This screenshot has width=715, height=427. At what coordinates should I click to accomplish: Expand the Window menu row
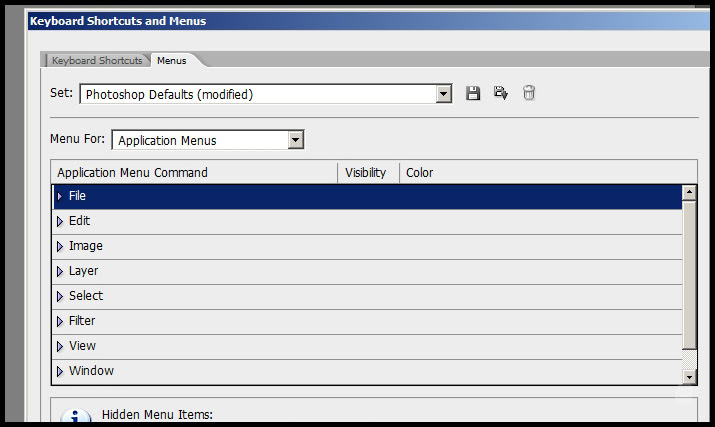[60, 371]
